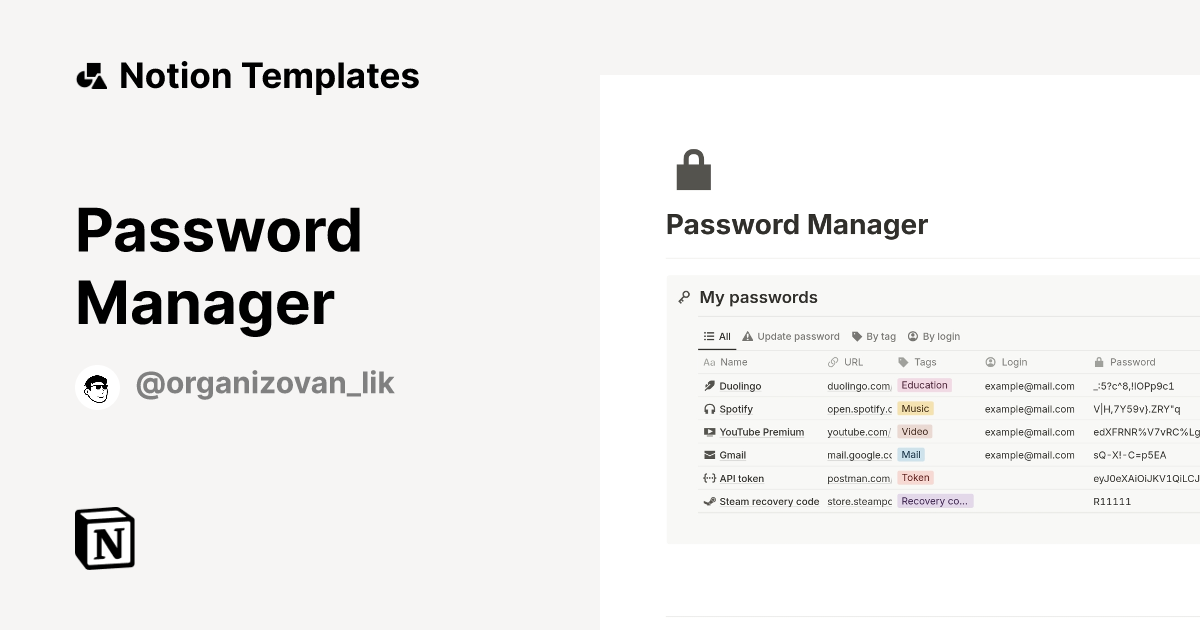Image resolution: width=1200 pixels, height=630 pixels.
Task: Click the key icon next to Steam recovery code
Action: click(x=709, y=501)
